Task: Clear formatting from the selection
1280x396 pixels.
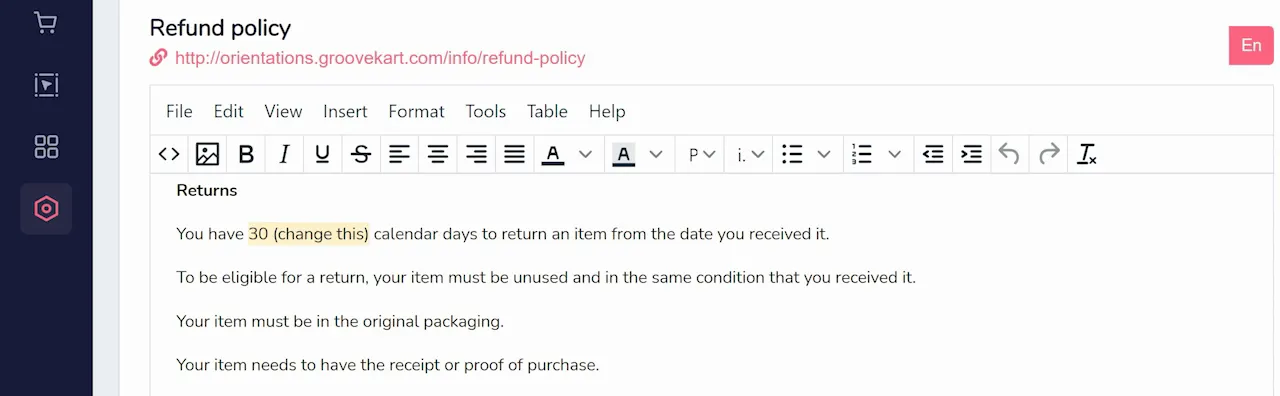Action: pos(1087,154)
